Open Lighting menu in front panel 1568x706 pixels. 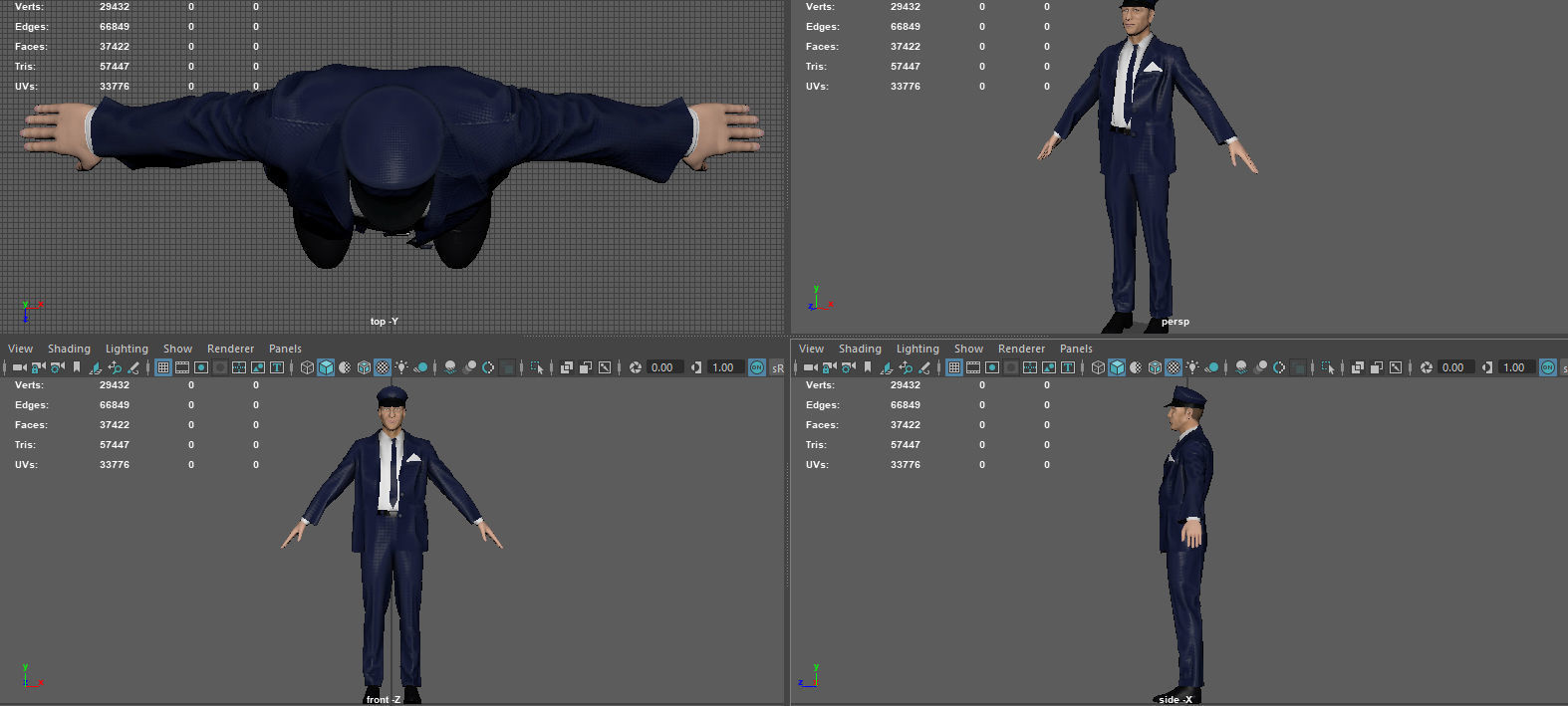tap(127, 349)
